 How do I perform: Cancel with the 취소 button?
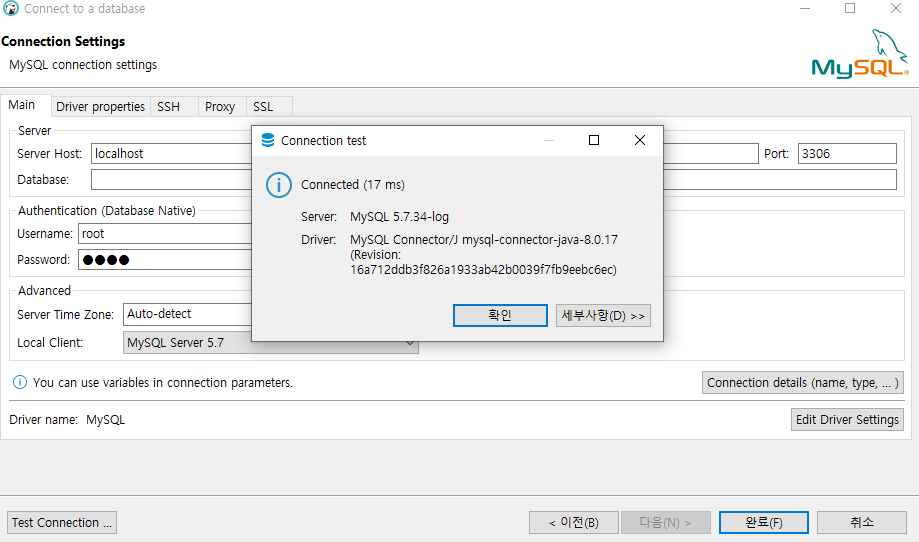click(x=862, y=523)
